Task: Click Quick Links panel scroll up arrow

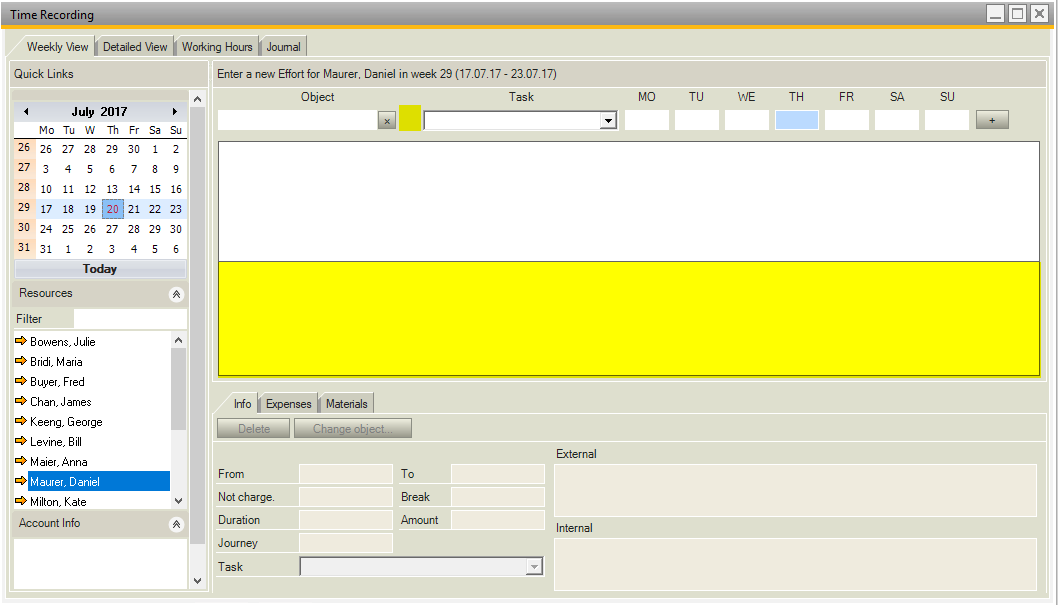Action: [198, 99]
